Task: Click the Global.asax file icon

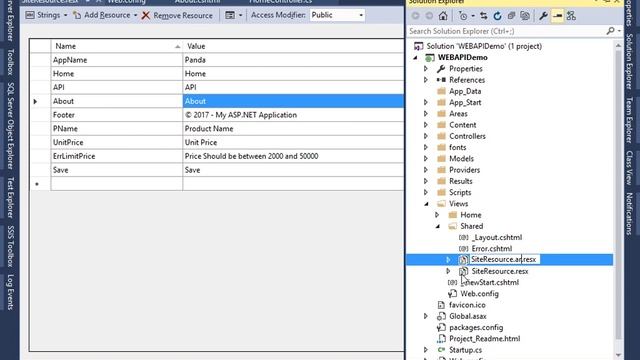Action: tap(441, 316)
